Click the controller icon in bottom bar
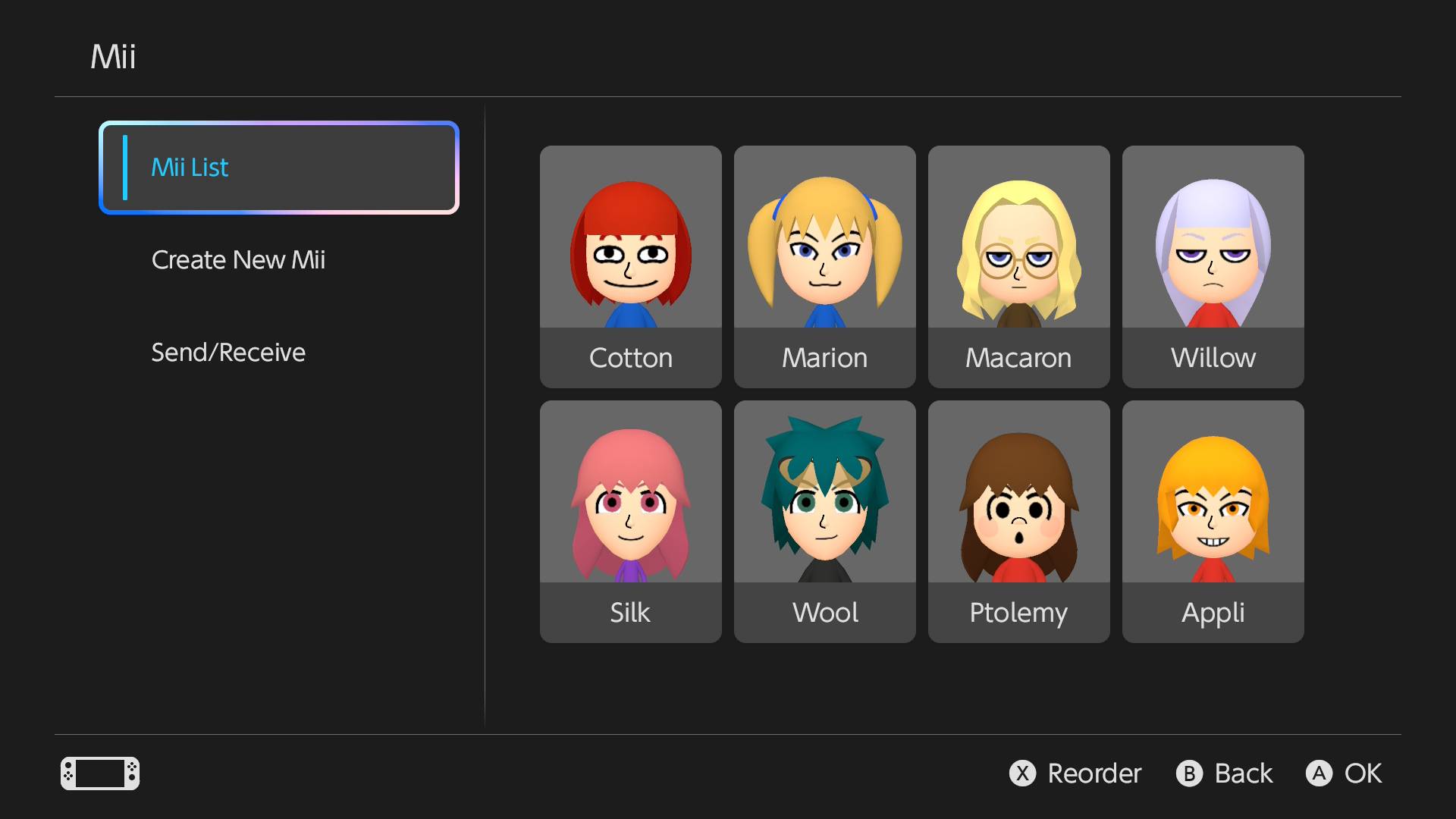The image size is (1456, 819). (x=100, y=773)
